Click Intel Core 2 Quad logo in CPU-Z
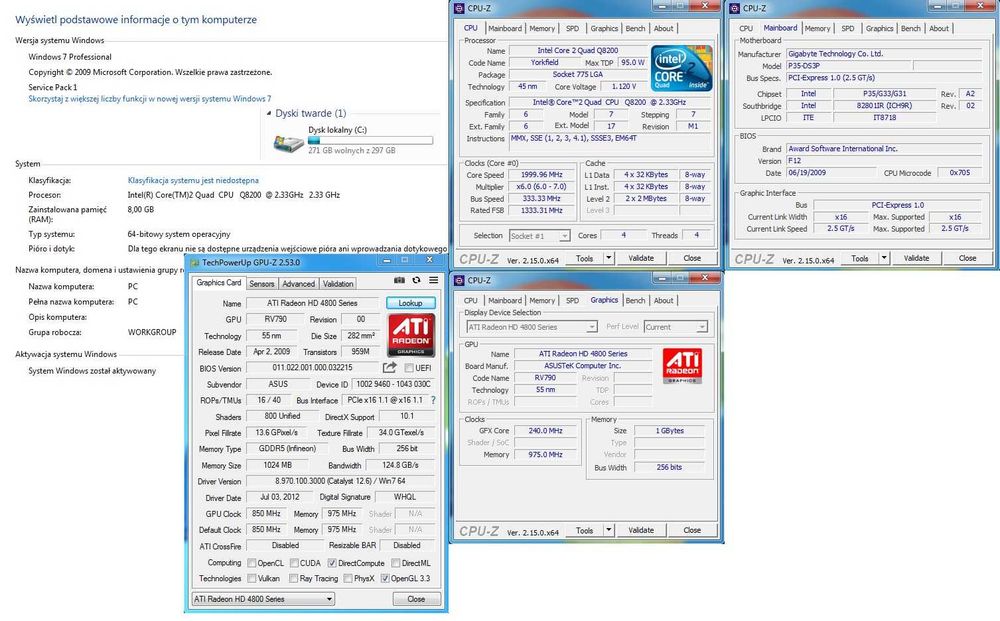Viewport: 1000px width, 621px height. coord(681,68)
